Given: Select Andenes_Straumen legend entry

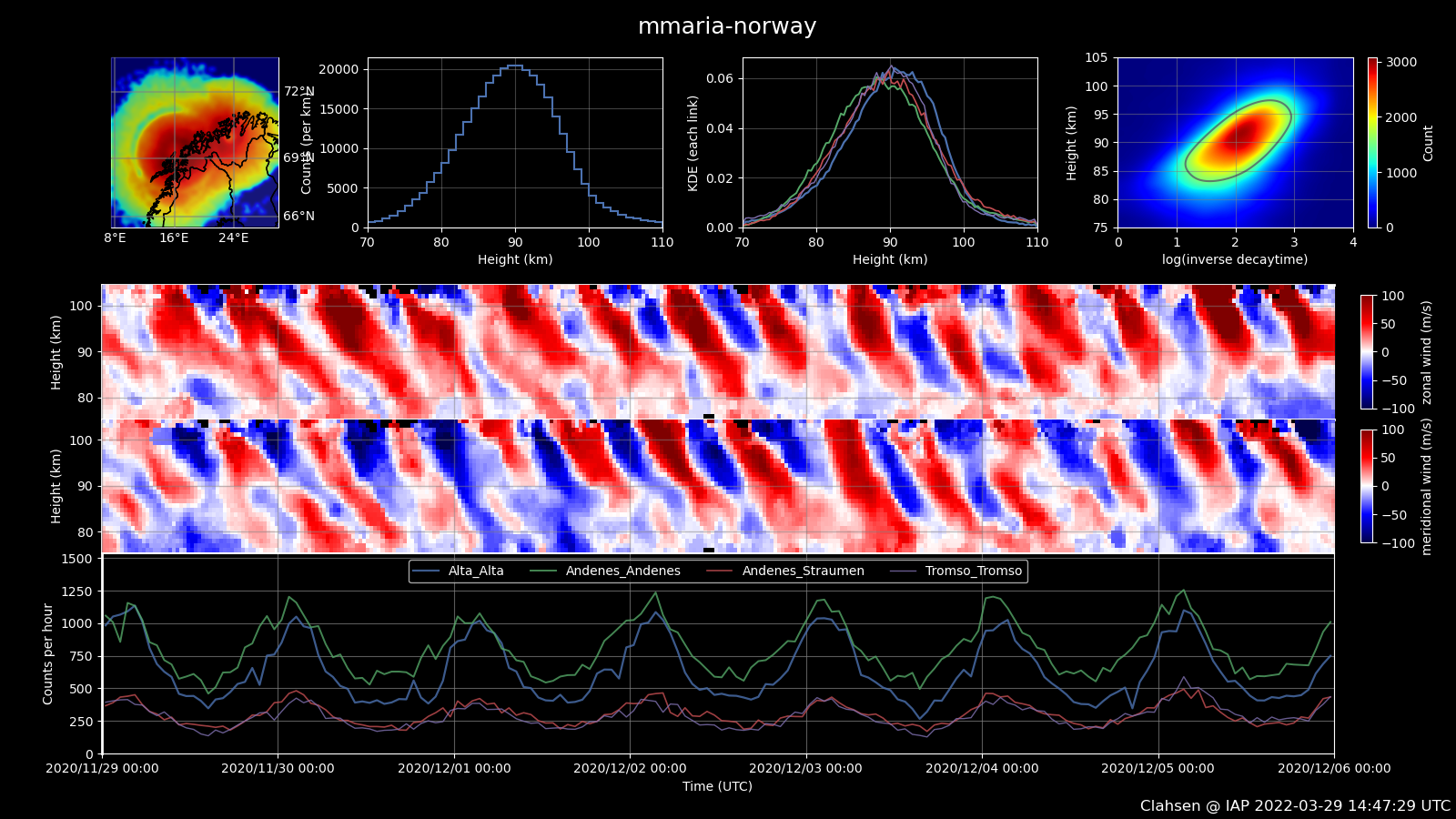Looking at the screenshot, I should 786,571.
